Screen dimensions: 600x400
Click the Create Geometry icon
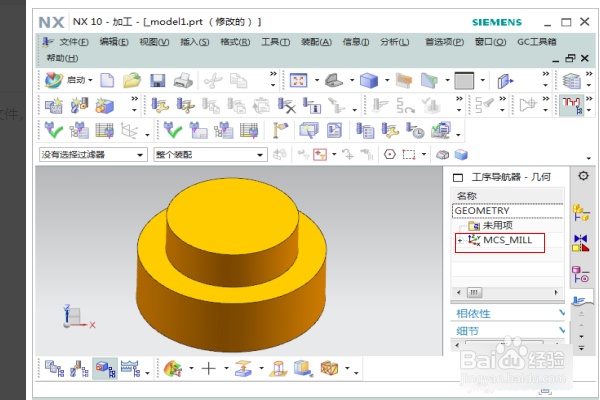105,106
